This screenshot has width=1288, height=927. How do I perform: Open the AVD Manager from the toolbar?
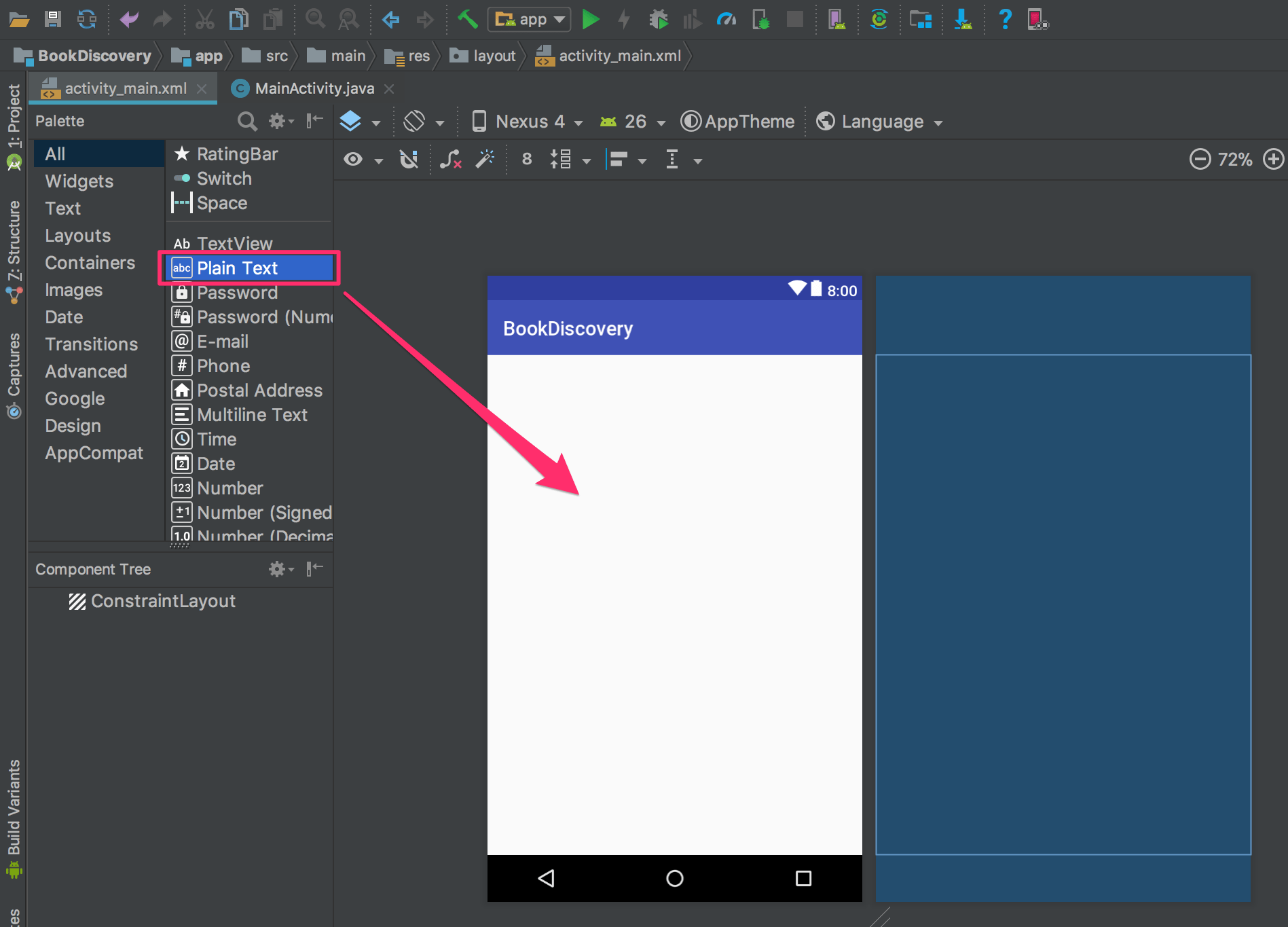tap(836, 19)
